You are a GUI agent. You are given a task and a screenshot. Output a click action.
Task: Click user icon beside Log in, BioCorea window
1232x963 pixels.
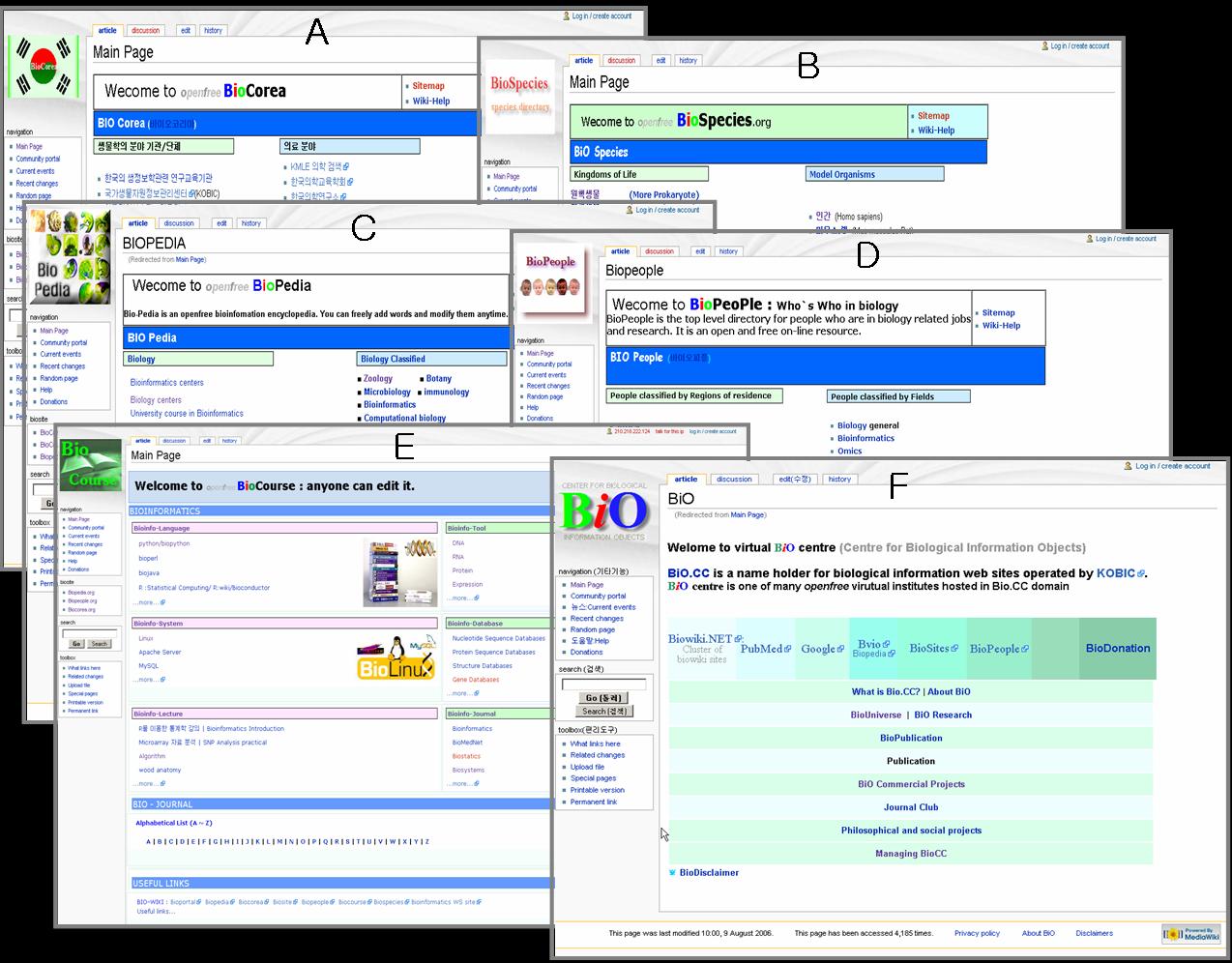point(567,15)
